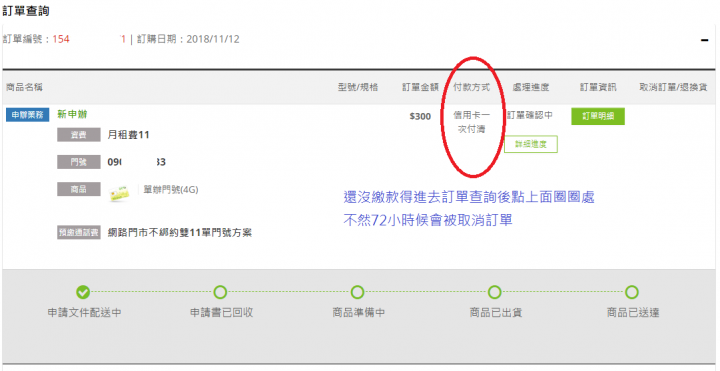Click 網路門市不綁約雙11單門號方案 text
This screenshot has height=371, width=720.
click(180, 233)
